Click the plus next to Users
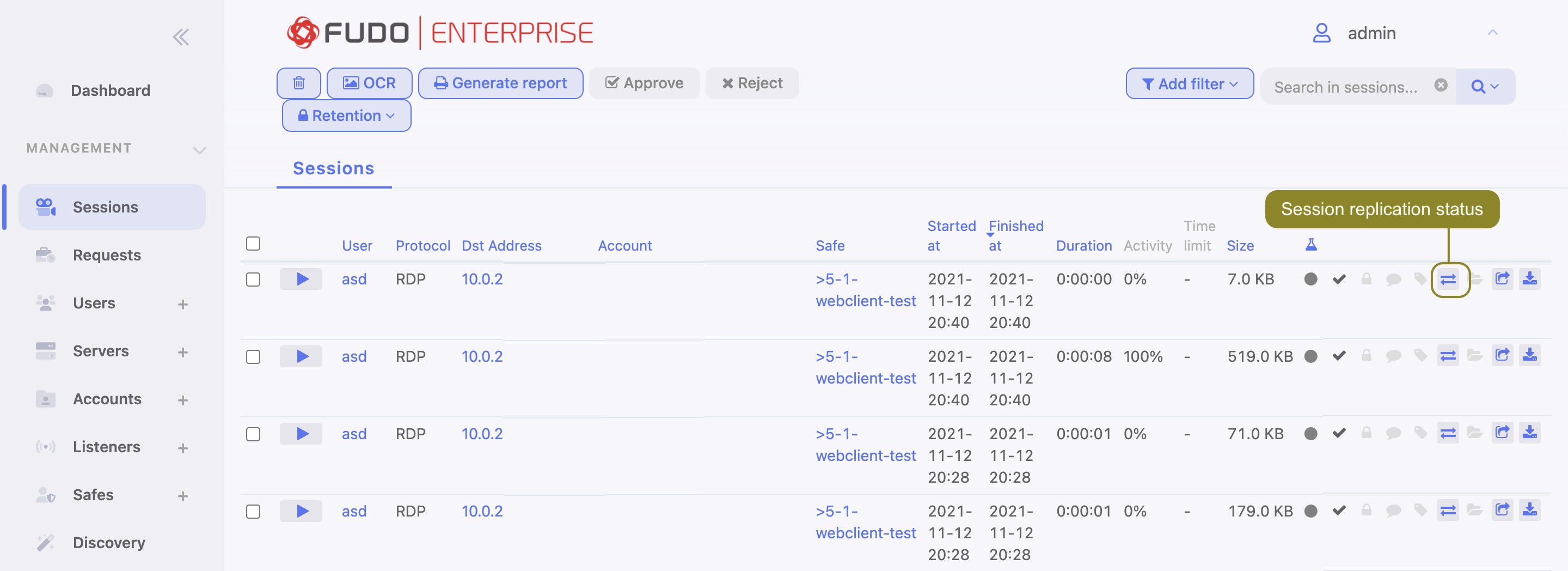This screenshot has width=1568, height=571. [x=182, y=304]
